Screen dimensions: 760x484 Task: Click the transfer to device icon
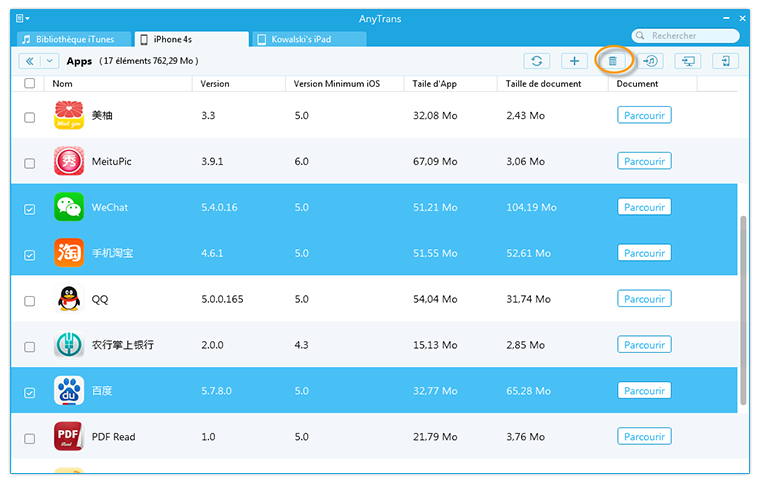pyautogui.click(x=726, y=61)
